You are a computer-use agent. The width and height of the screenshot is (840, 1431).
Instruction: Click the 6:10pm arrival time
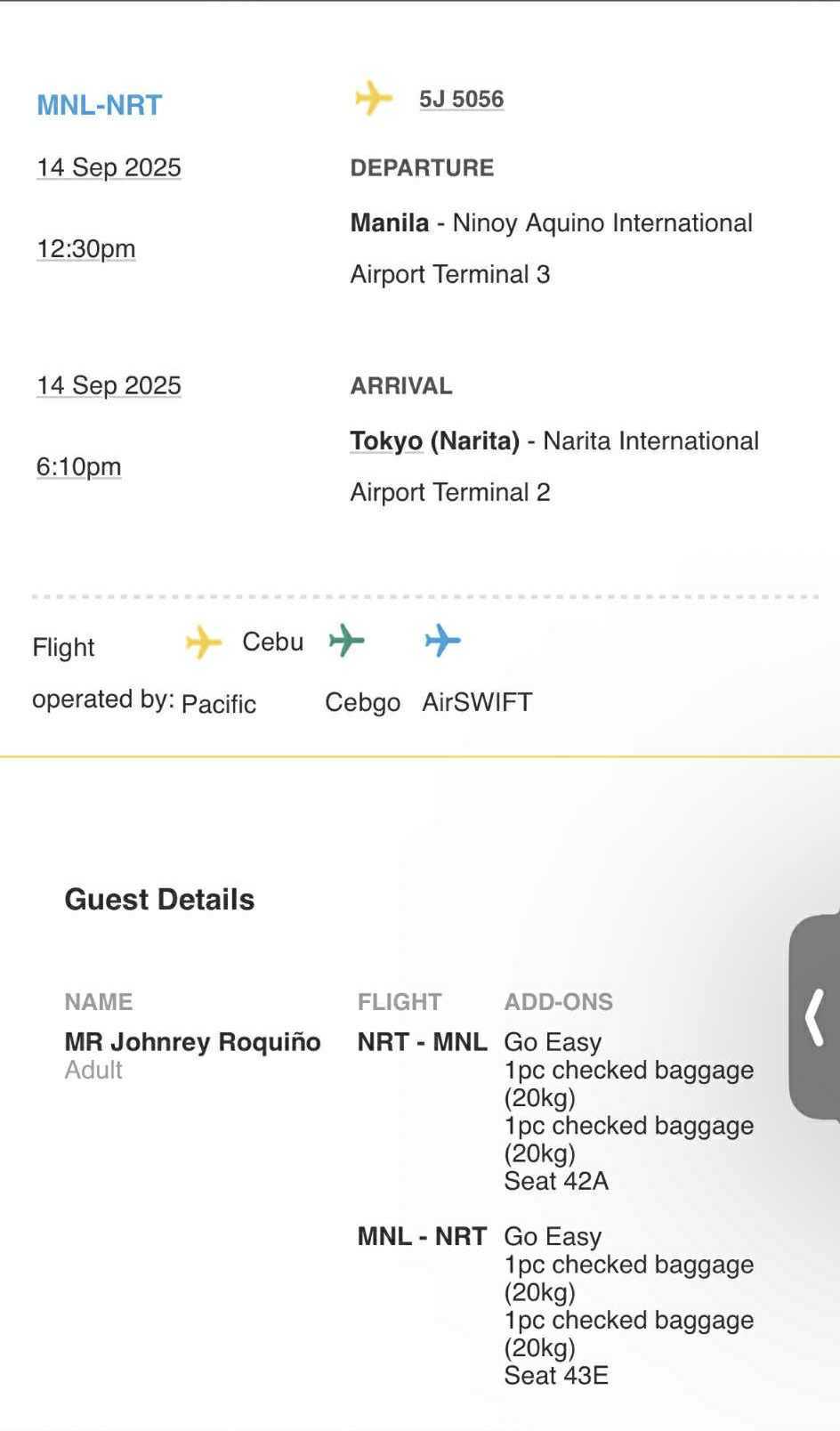pos(78,466)
